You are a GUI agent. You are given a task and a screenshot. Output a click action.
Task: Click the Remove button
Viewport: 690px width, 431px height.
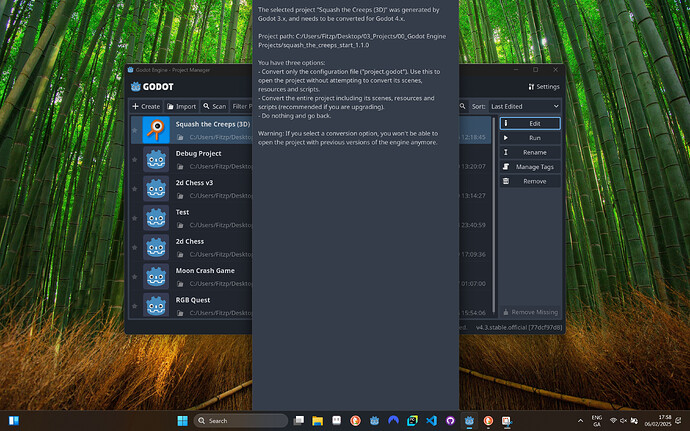tap(530, 181)
